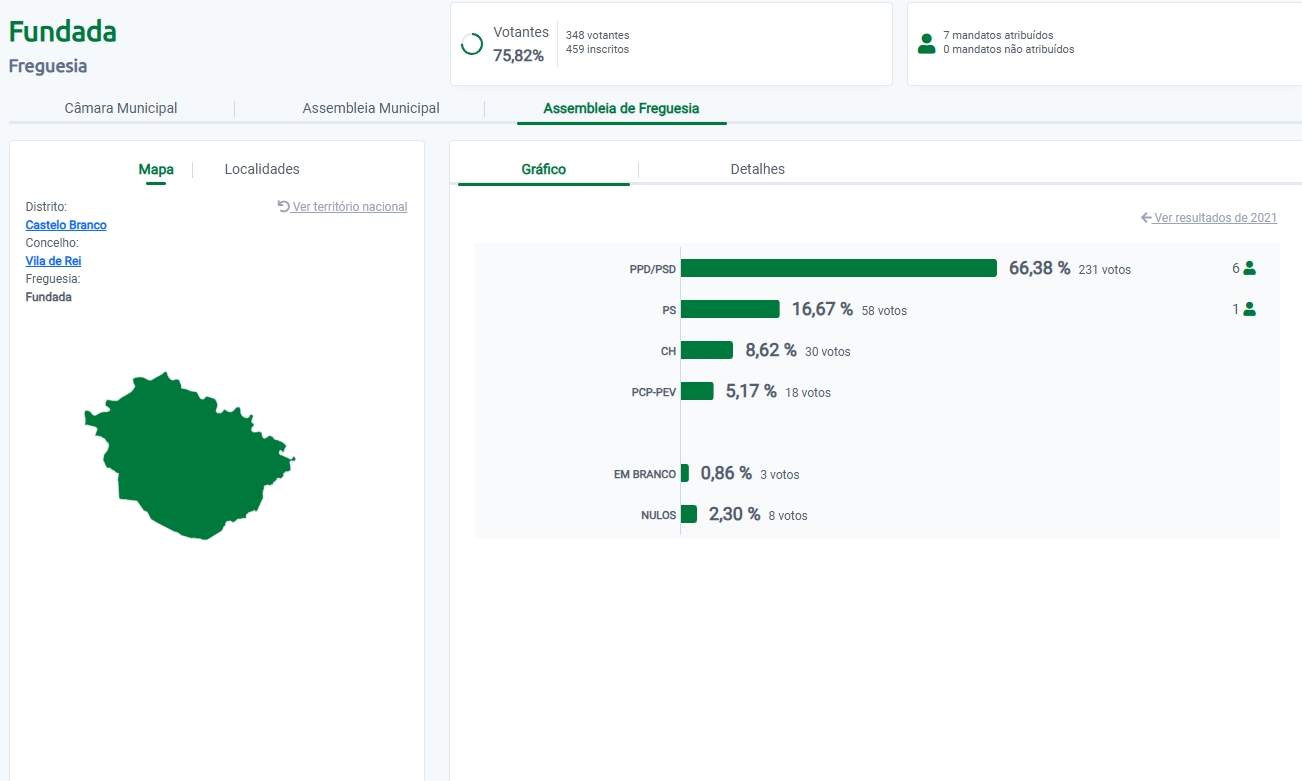
Task: Go to the Vila de Rei concelho link
Action: coord(53,261)
